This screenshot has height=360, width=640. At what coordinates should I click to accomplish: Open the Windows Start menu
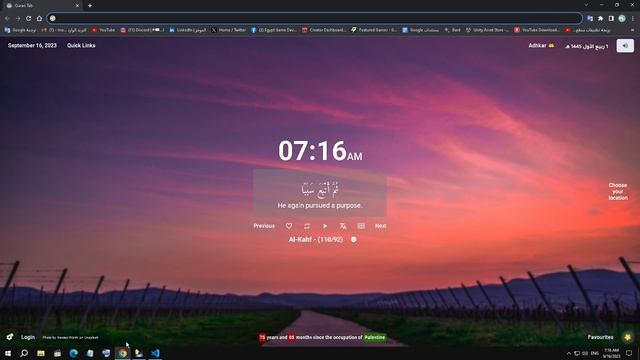(8, 353)
